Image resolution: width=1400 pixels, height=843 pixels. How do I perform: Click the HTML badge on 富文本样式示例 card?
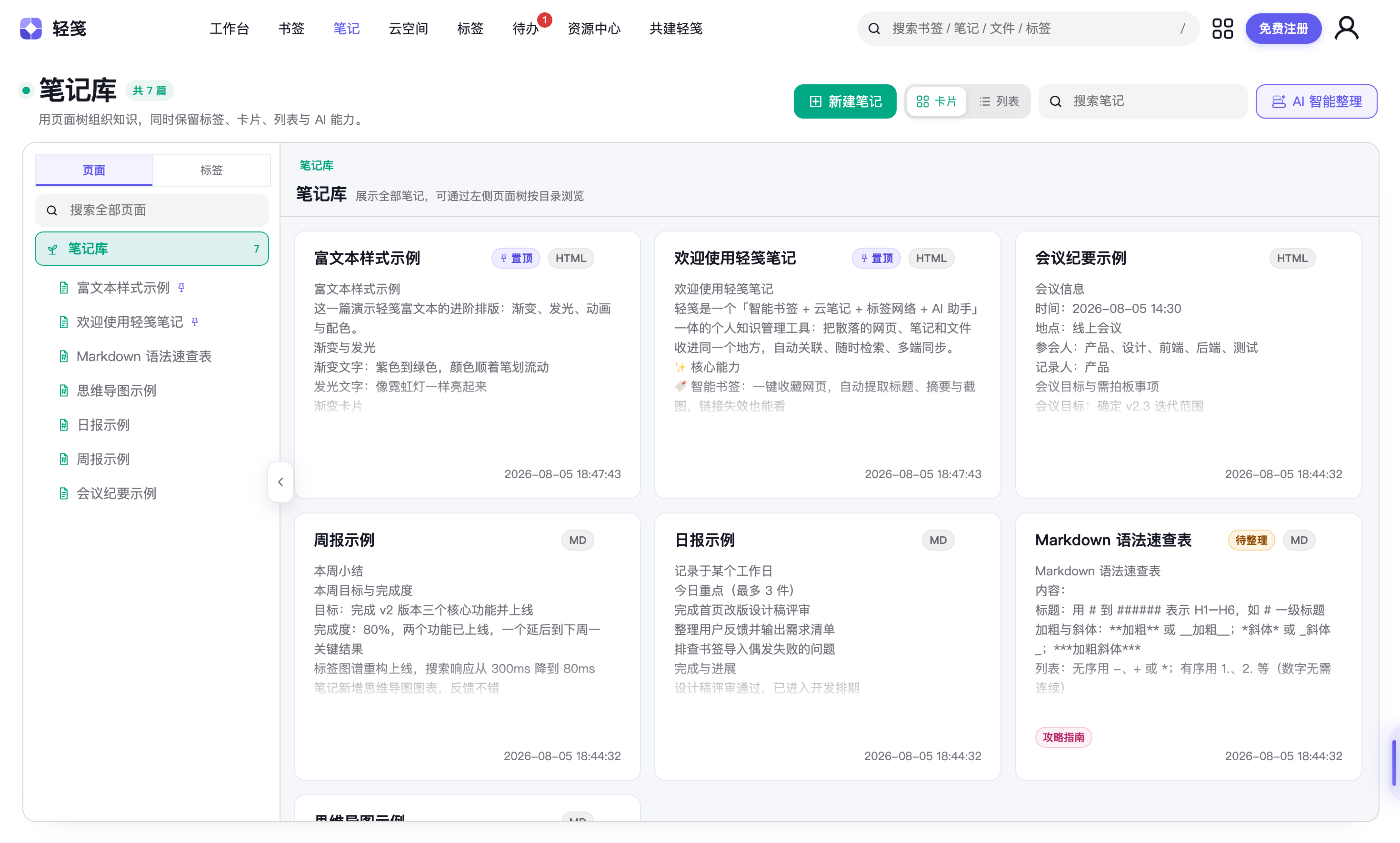571,258
